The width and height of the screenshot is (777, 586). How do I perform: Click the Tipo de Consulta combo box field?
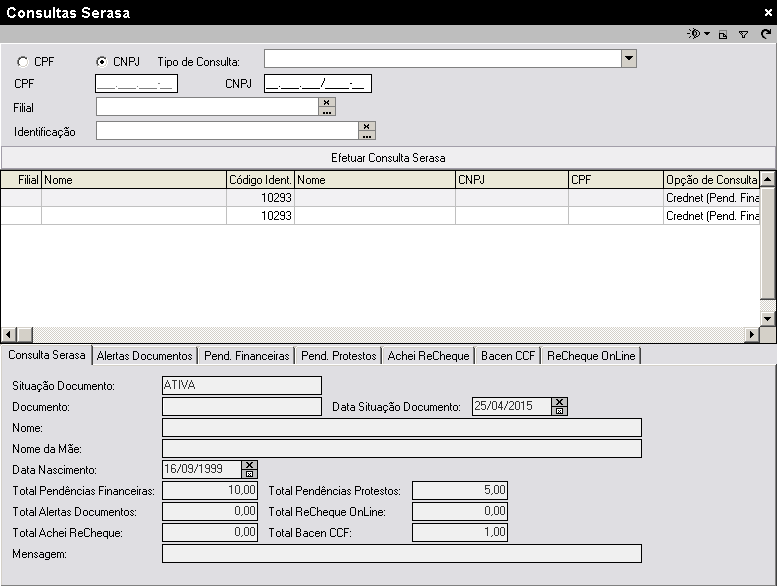pyautogui.click(x=443, y=58)
